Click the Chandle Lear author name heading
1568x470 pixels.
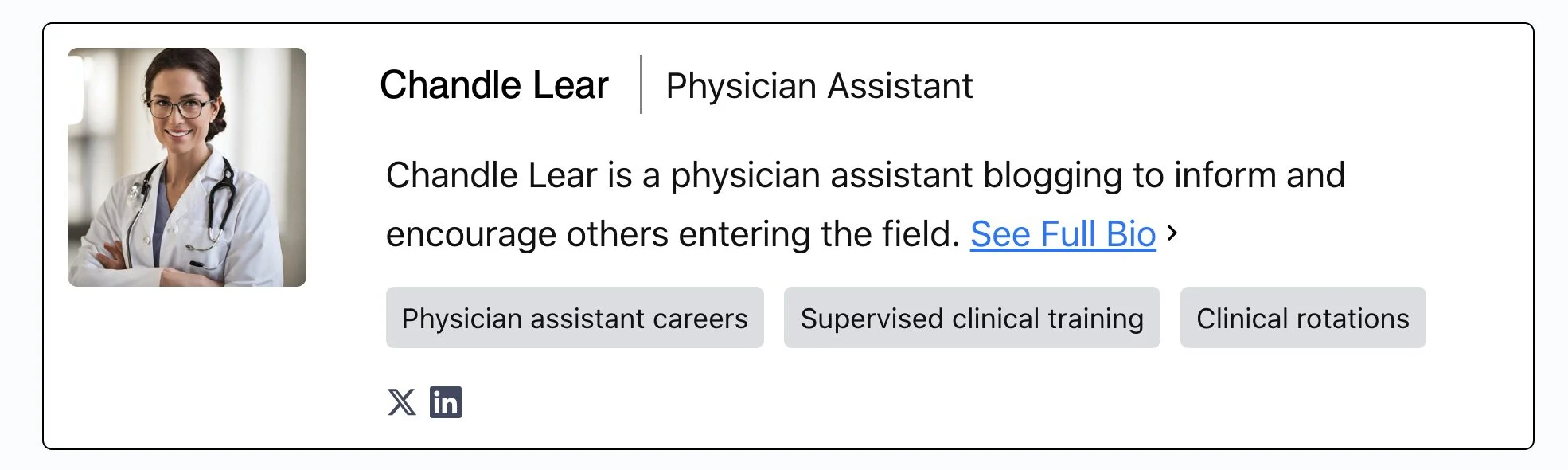[x=494, y=85]
